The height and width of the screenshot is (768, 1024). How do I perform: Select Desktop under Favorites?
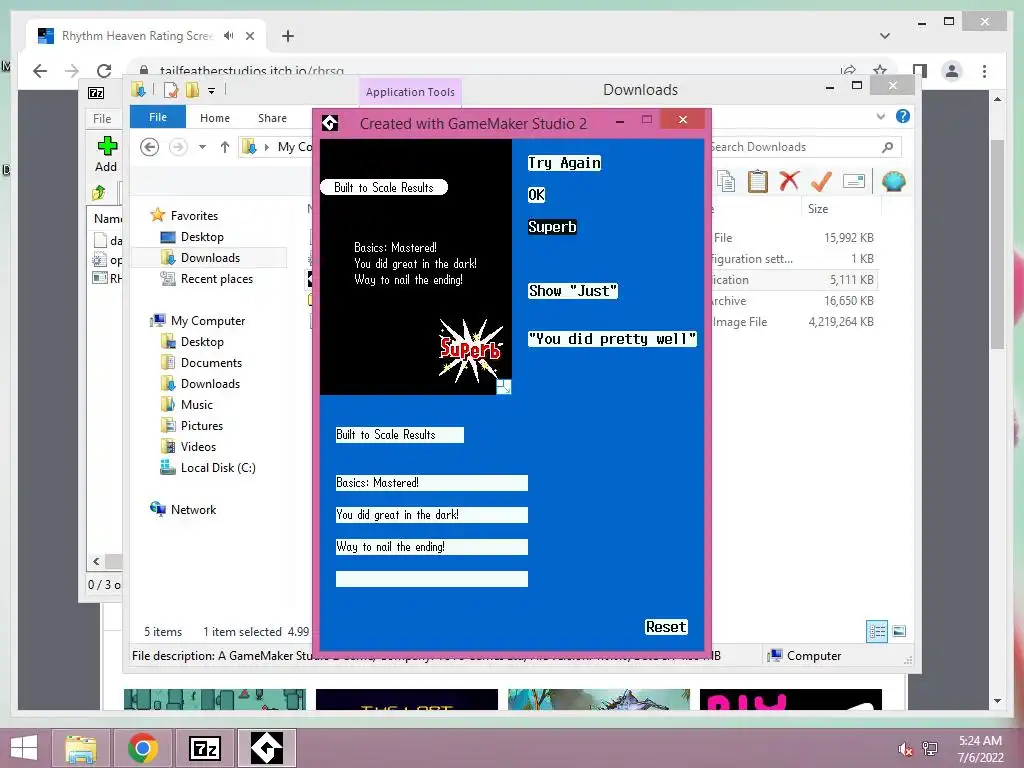[202, 236]
